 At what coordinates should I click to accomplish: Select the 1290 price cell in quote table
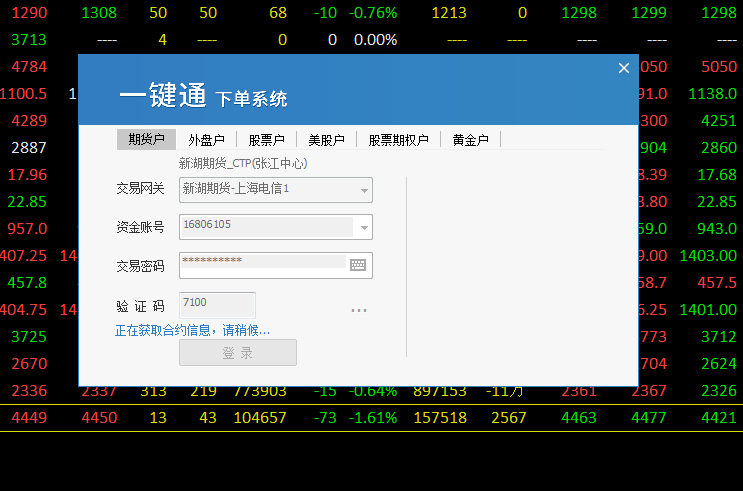coord(29,12)
